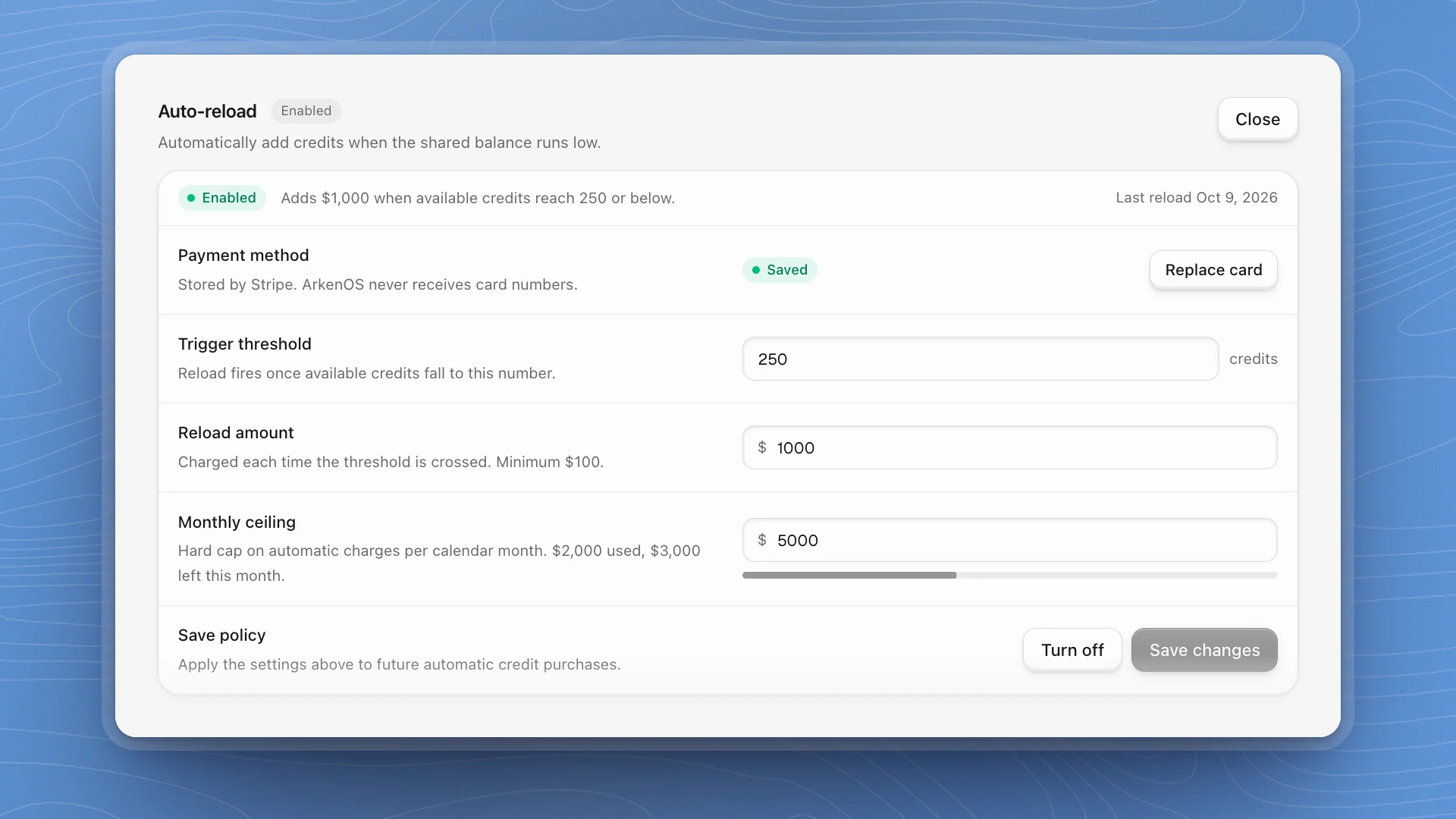Viewport: 1456px width, 819px height.
Task: Click the gray Enabled badge beside Auto-reload
Action: (x=306, y=111)
